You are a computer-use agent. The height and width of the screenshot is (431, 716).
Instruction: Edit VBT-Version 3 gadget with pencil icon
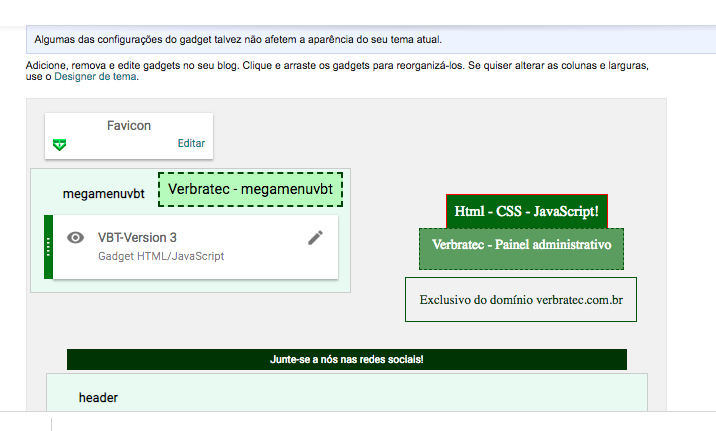[315, 238]
